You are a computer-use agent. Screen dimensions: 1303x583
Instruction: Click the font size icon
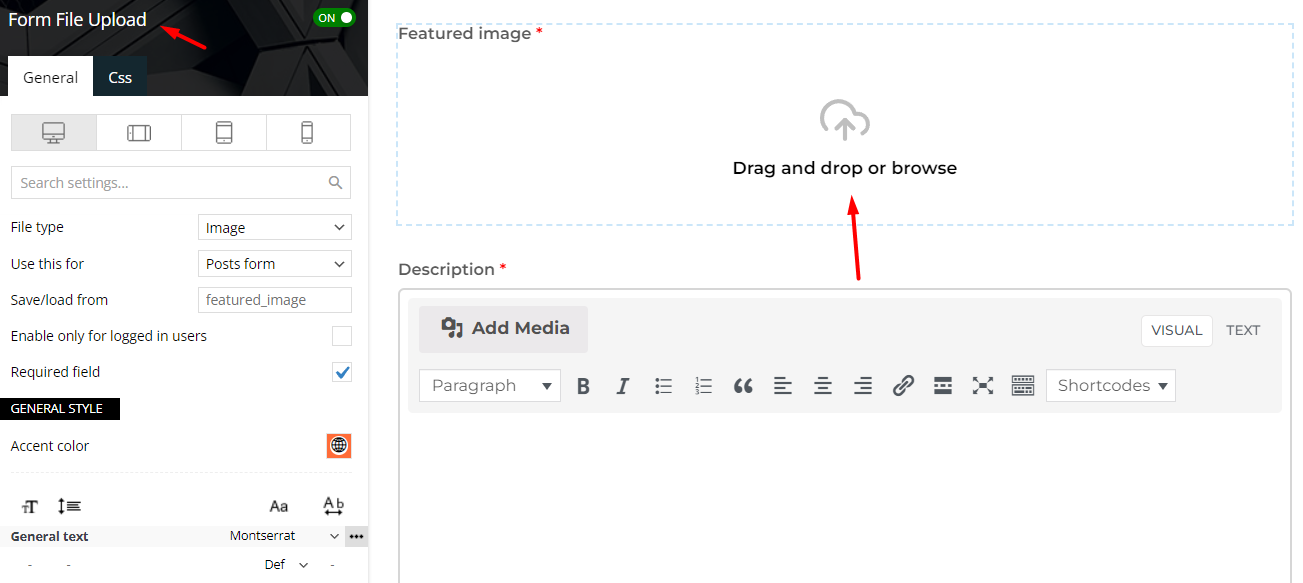30,506
